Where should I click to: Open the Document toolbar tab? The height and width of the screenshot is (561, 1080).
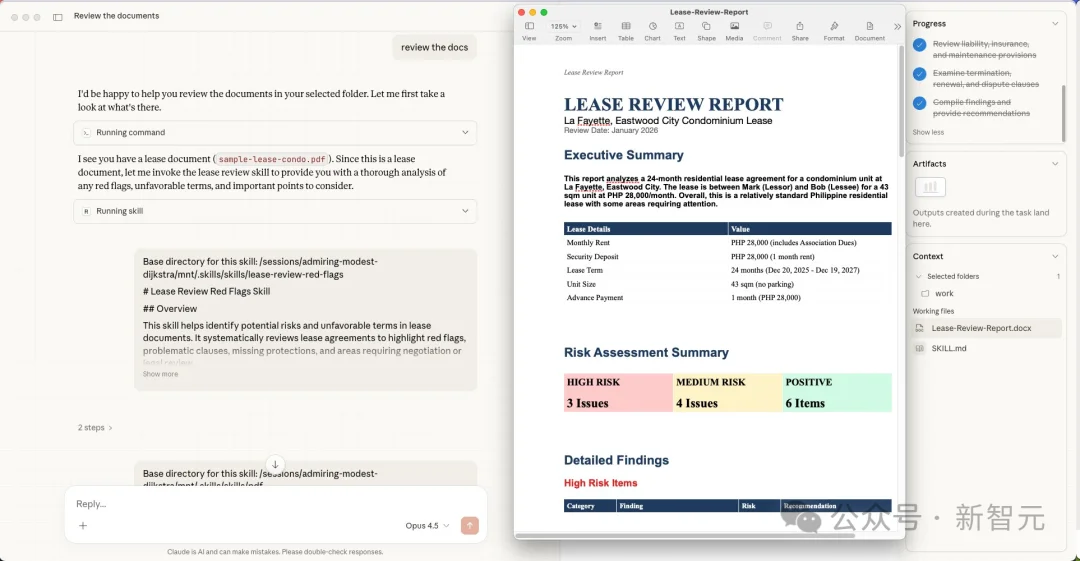pyautogui.click(x=869, y=30)
